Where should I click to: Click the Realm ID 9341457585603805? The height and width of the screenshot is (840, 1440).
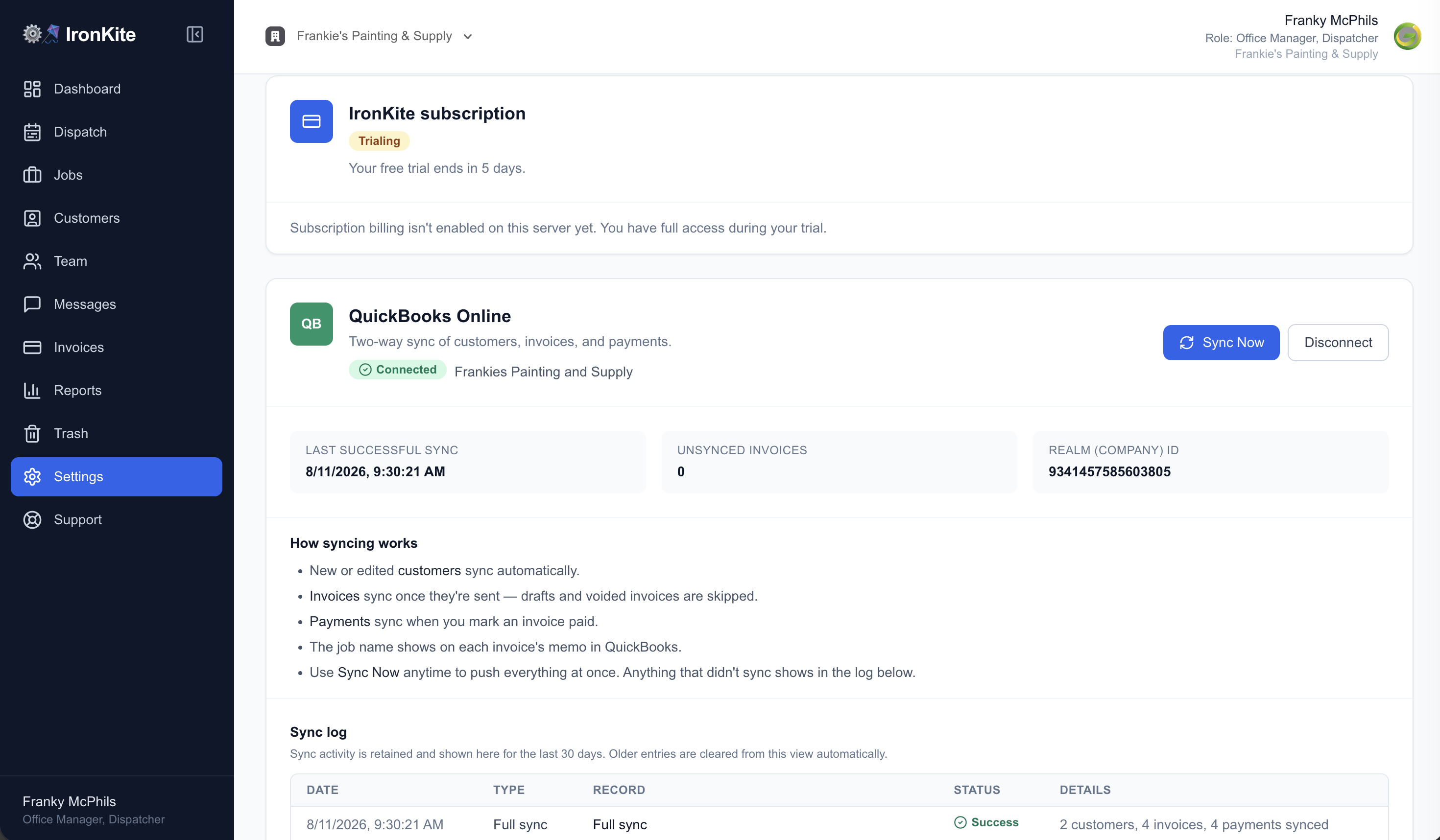click(1109, 472)
